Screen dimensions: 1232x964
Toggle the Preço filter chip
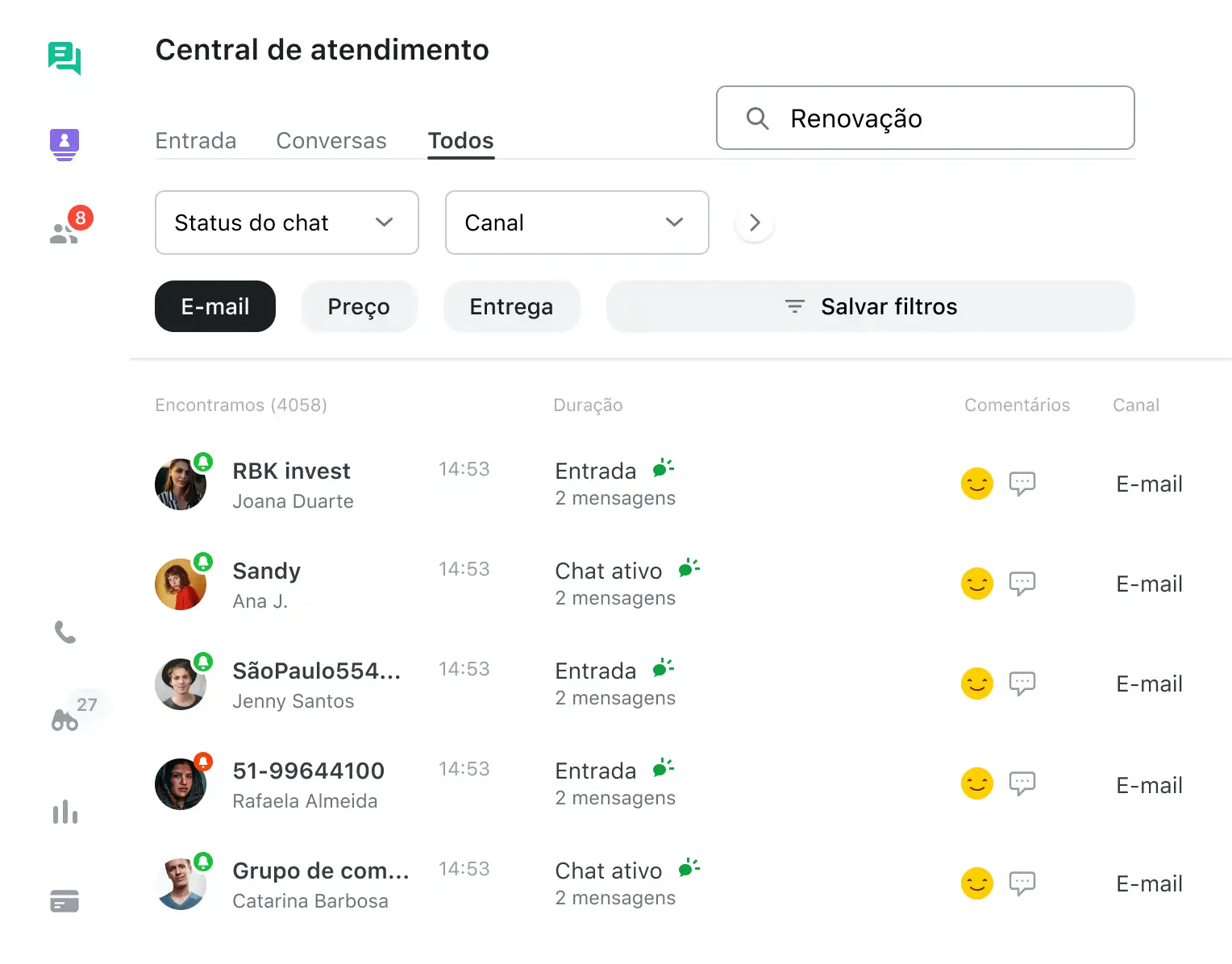(x=359, y=306)
